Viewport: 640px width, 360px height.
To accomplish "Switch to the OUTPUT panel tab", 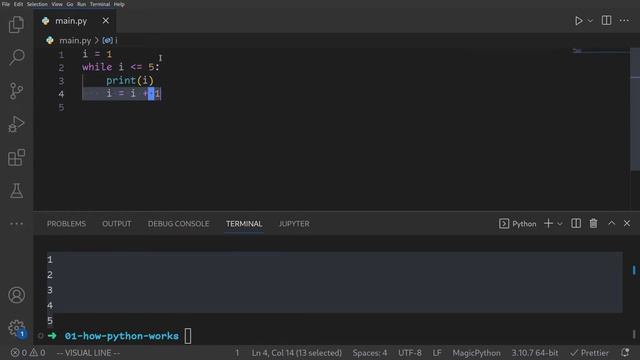I will tap(117, 224).
